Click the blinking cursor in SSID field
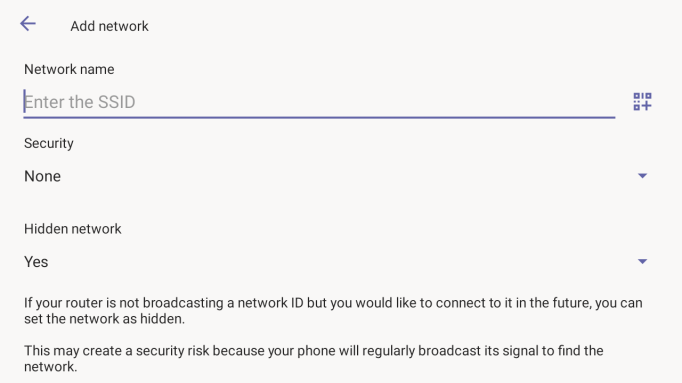 tap(25, 101)
